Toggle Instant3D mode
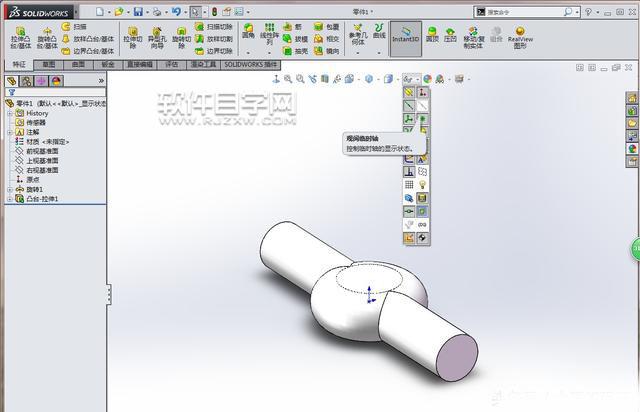The height and width of the screenshot is (412, 640). (x=406, y=38)
